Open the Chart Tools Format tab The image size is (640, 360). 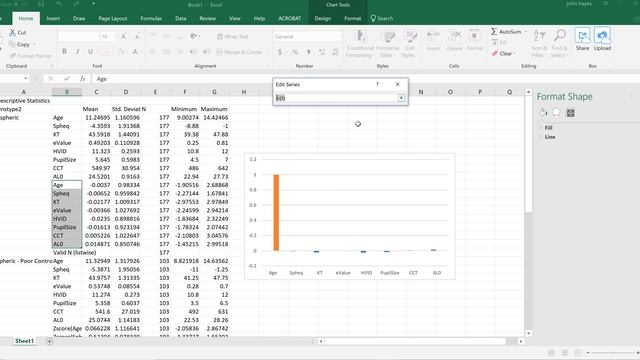(x=353, y=18)
